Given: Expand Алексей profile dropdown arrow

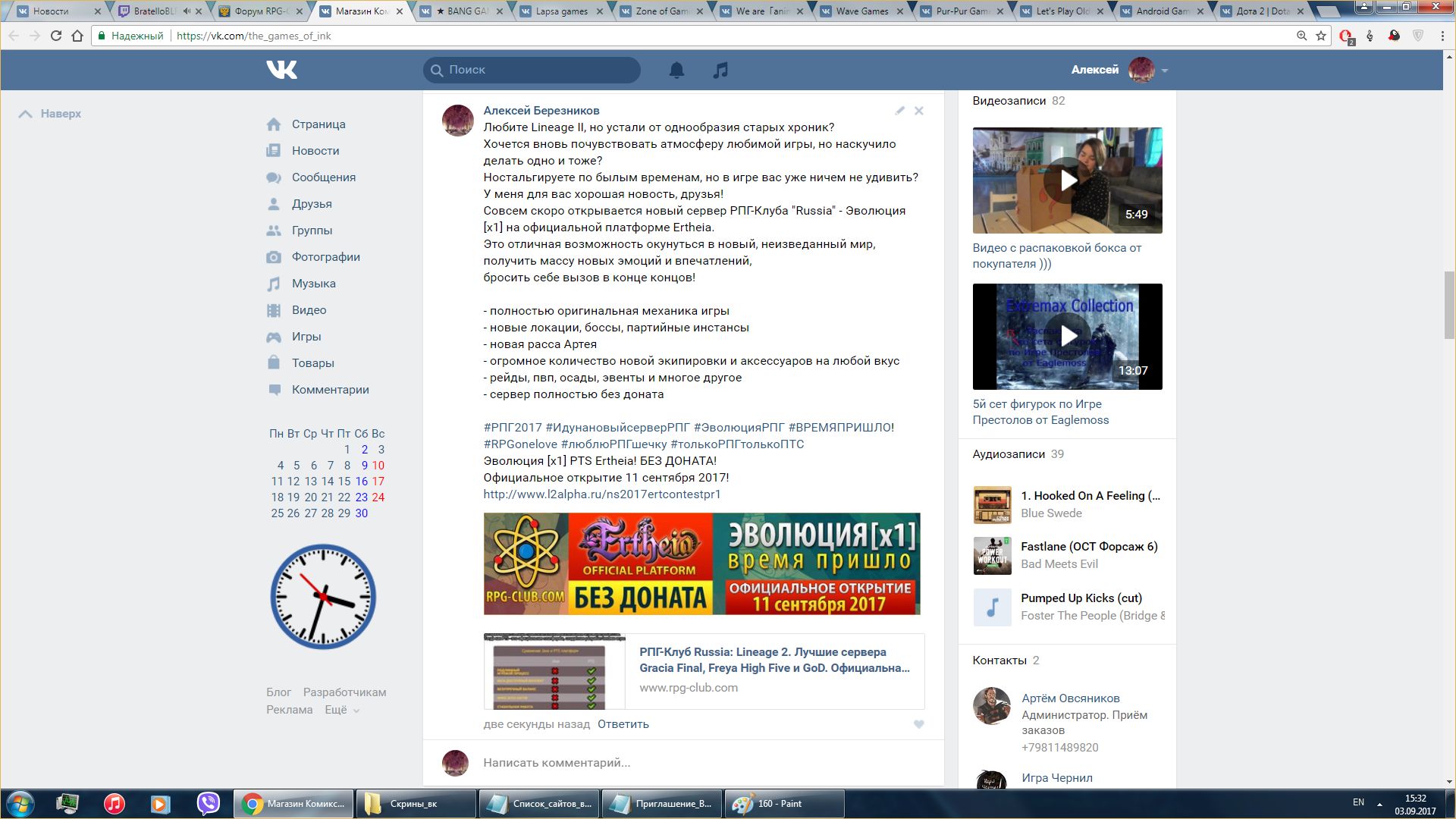Looking at the screenshot, I should pyautogui.click(x=1165, y=71).
